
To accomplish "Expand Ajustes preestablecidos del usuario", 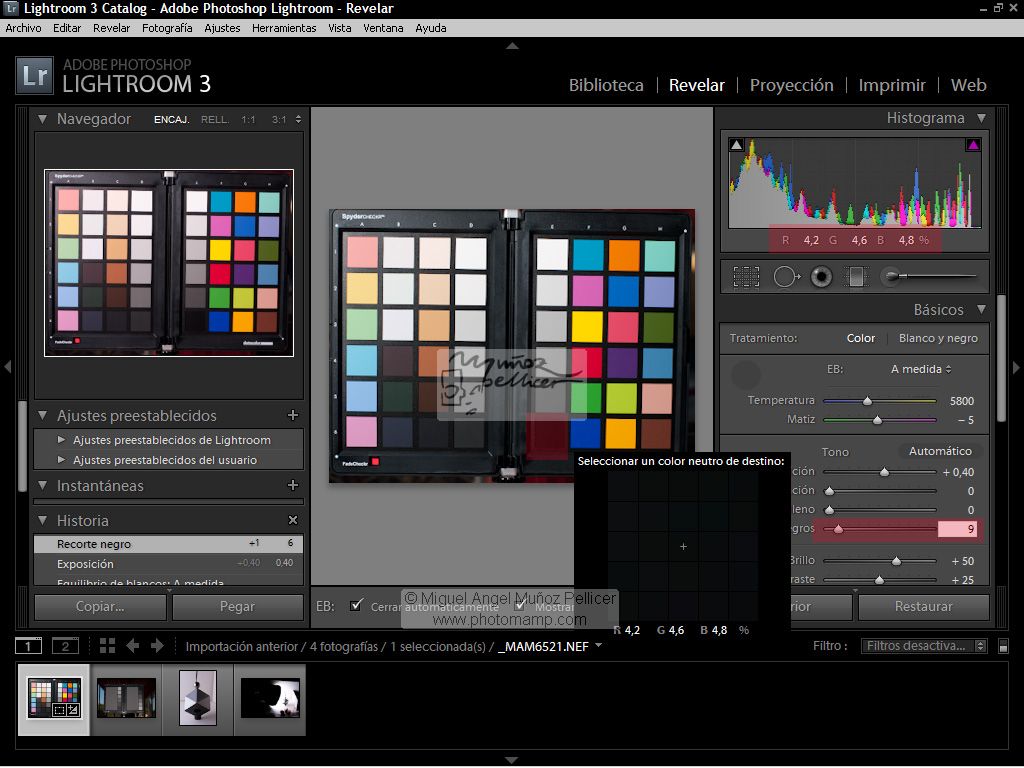I will 61,460.
